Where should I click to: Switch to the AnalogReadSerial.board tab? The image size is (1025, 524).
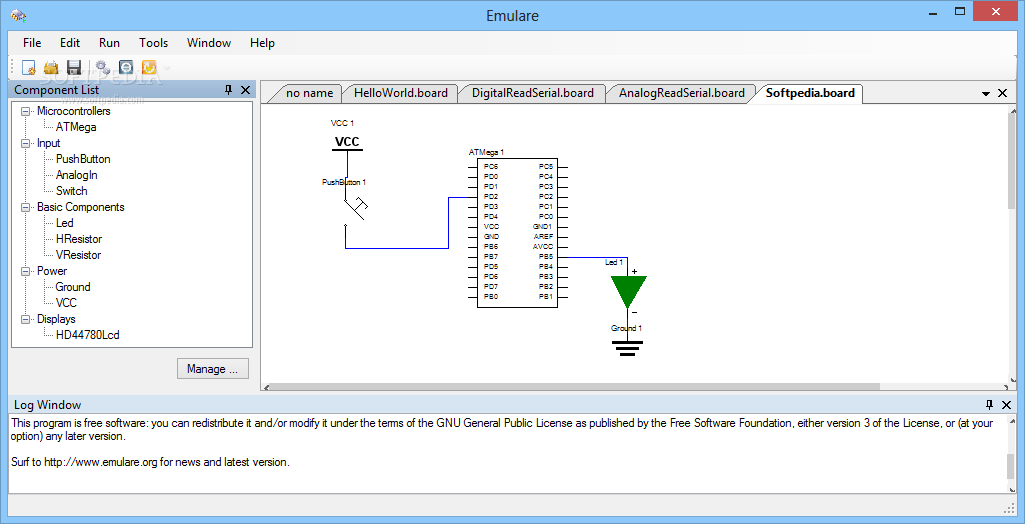(682, 93)
